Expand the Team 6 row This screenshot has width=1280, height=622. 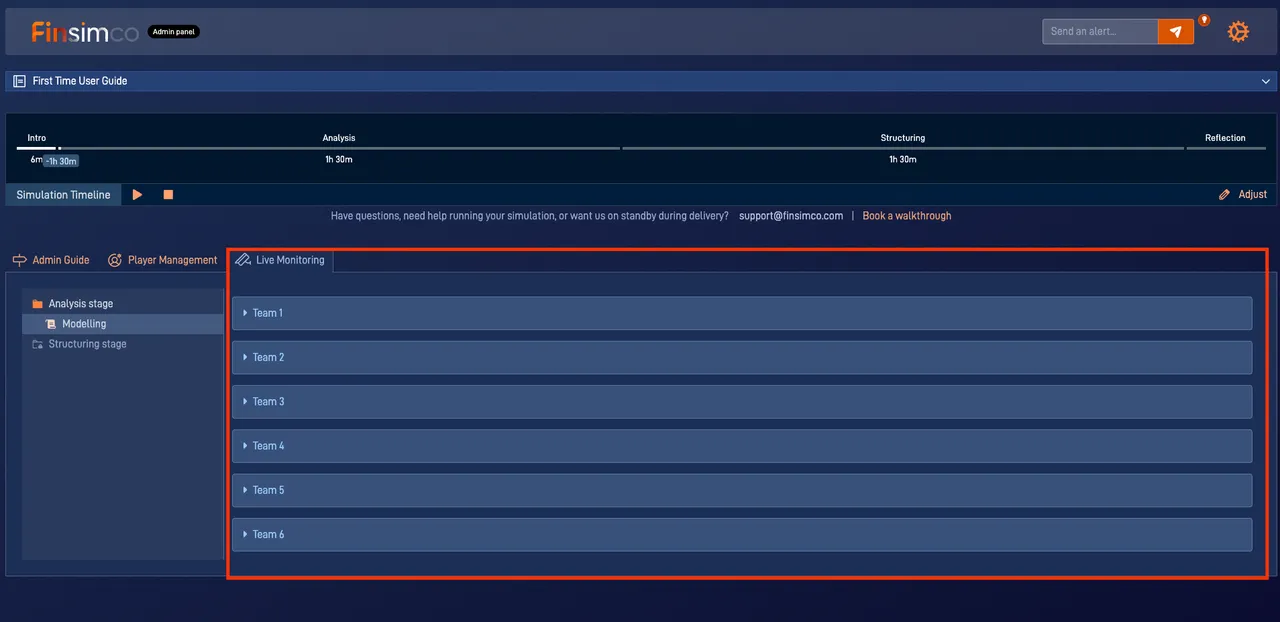(742, 534)
